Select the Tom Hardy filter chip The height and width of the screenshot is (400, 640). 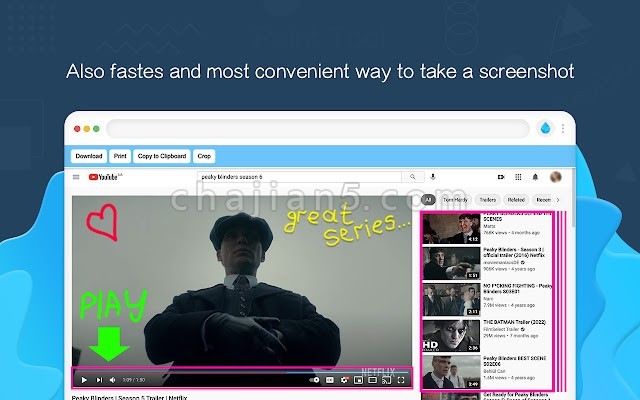coord(455,200)
